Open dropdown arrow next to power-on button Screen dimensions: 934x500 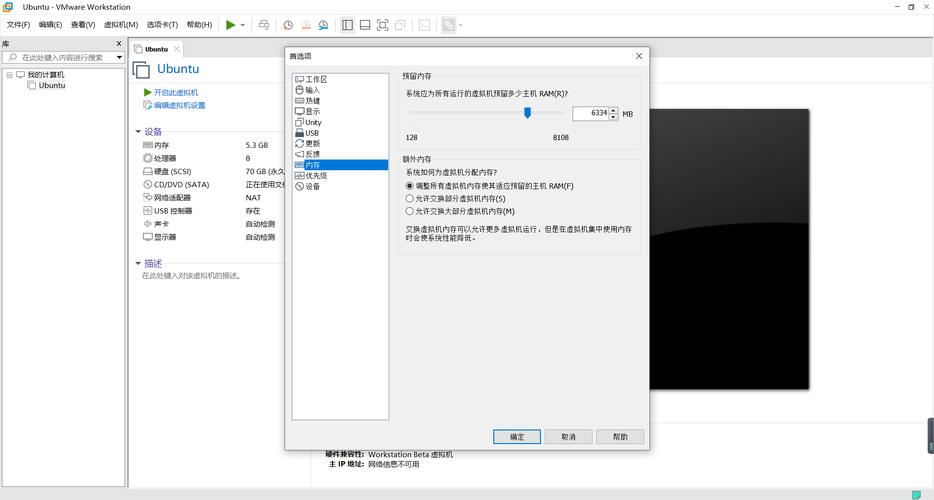pos(242,25)
